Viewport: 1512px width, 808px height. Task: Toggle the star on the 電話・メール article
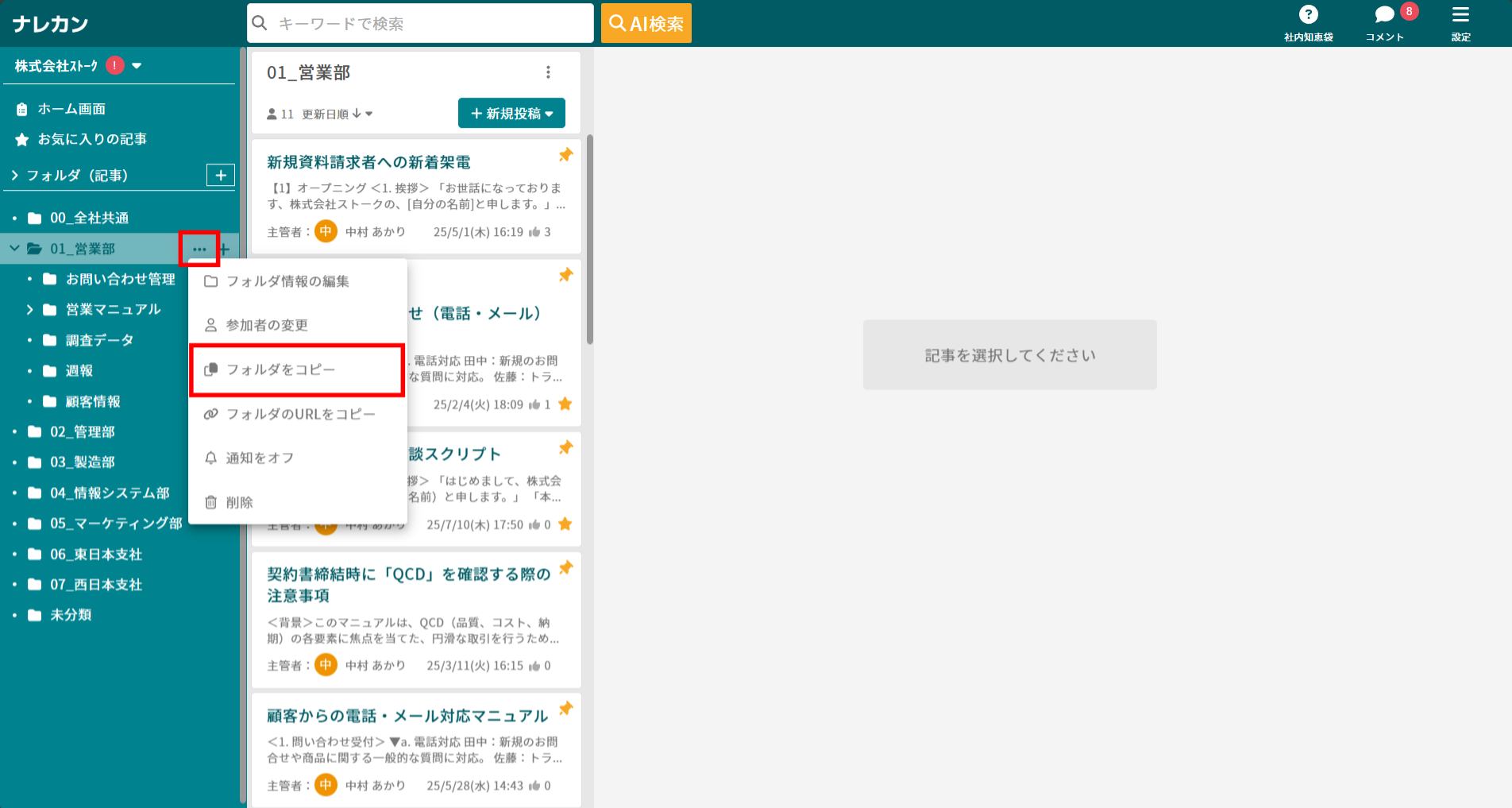(565, 404)
